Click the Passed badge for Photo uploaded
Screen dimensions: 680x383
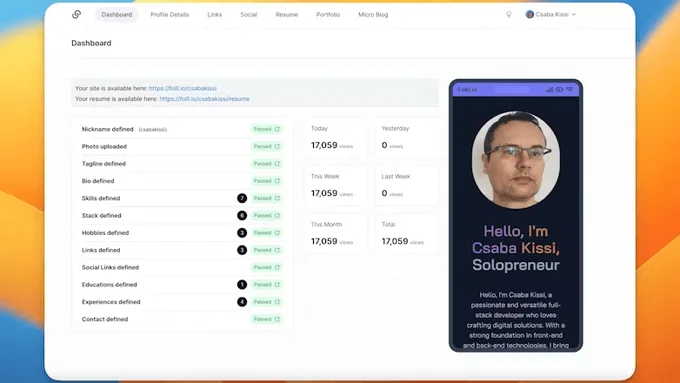pyautogui.click(x=266, y=147)
